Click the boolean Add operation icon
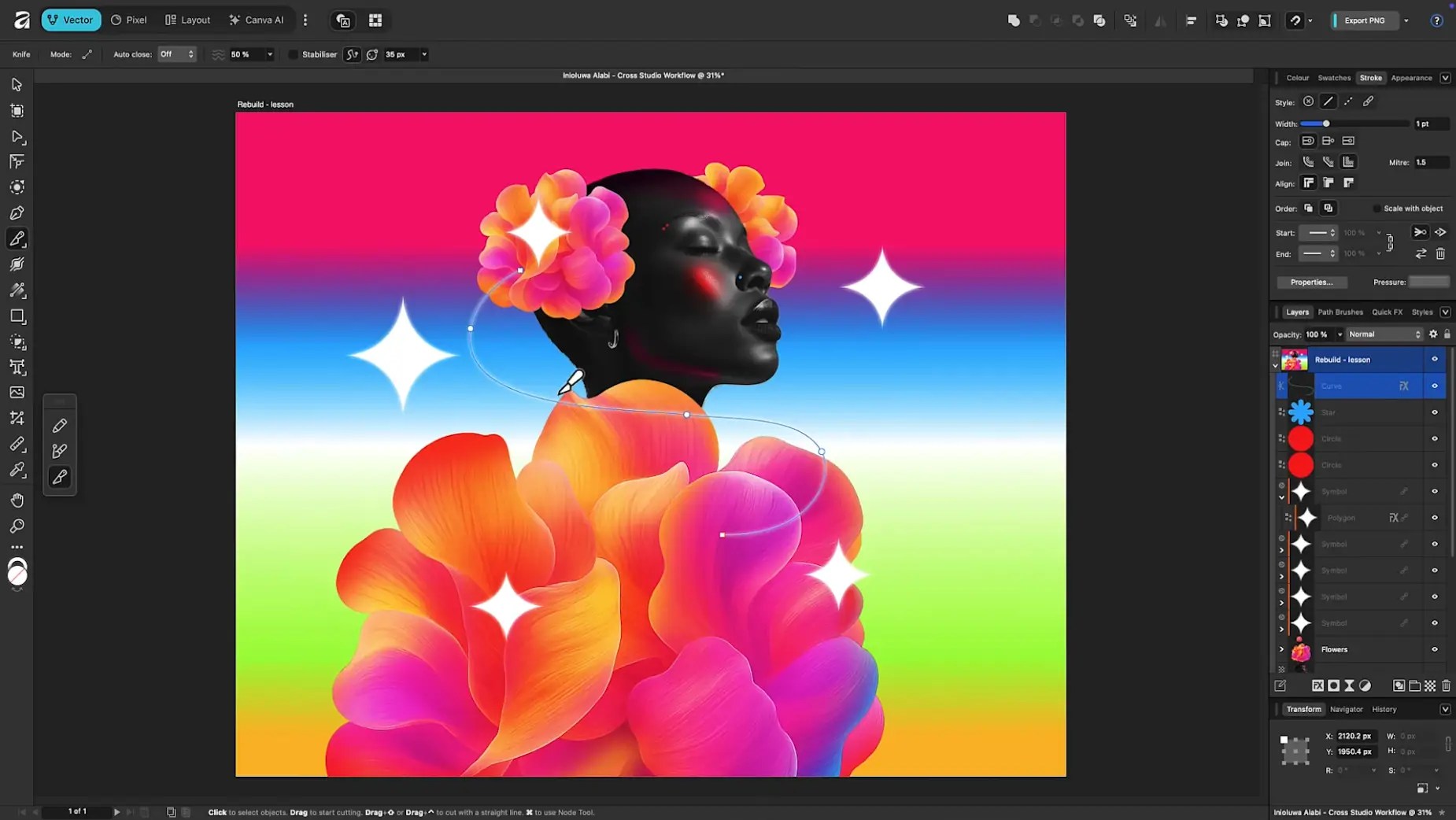Viewport: 1456px width, 820px height. [x=1014, y=20]
